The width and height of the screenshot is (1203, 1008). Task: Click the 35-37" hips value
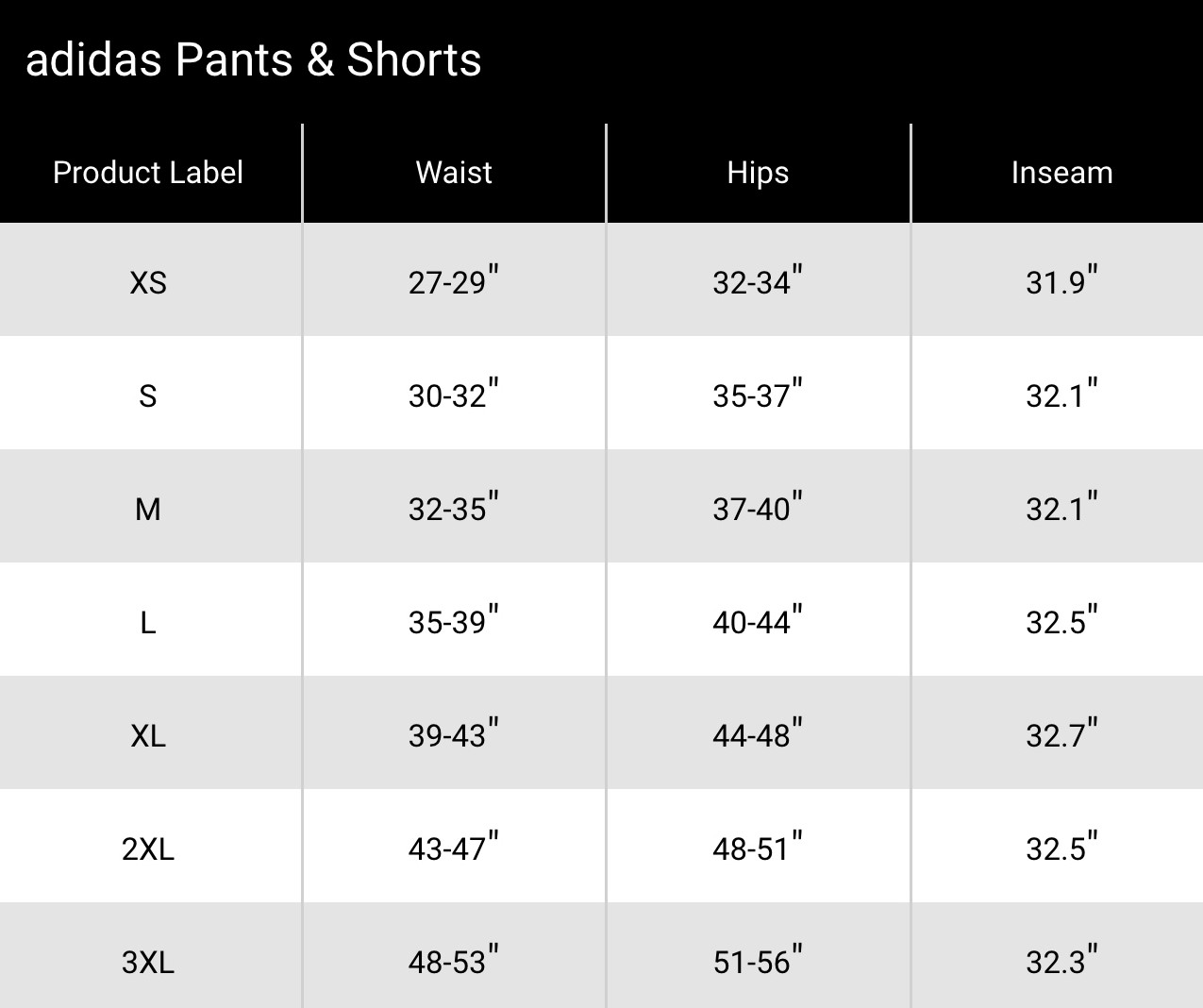(758, 395)
